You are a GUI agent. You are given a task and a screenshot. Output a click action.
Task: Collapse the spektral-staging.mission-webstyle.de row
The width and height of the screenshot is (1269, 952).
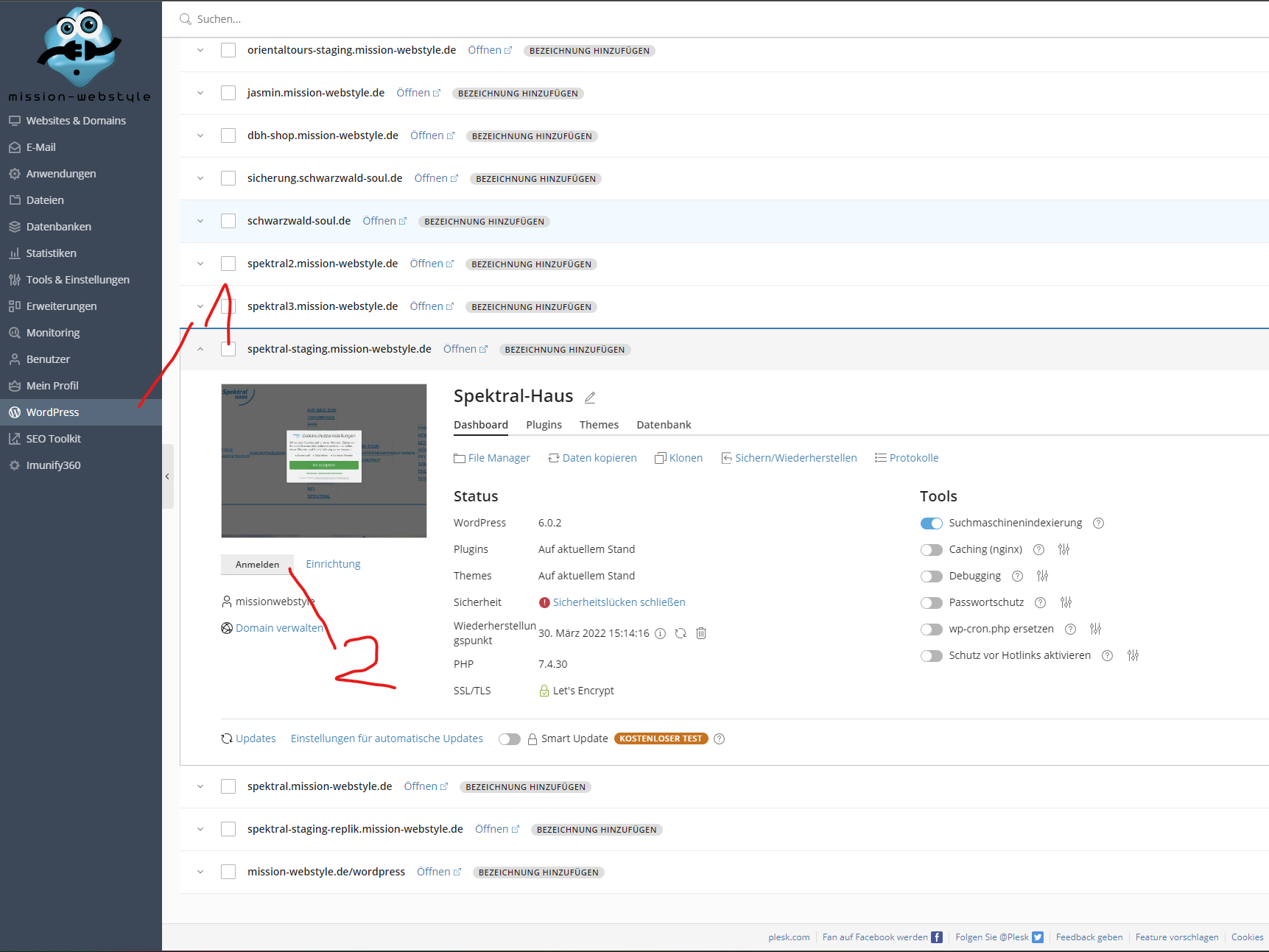[x=200, y=349]
